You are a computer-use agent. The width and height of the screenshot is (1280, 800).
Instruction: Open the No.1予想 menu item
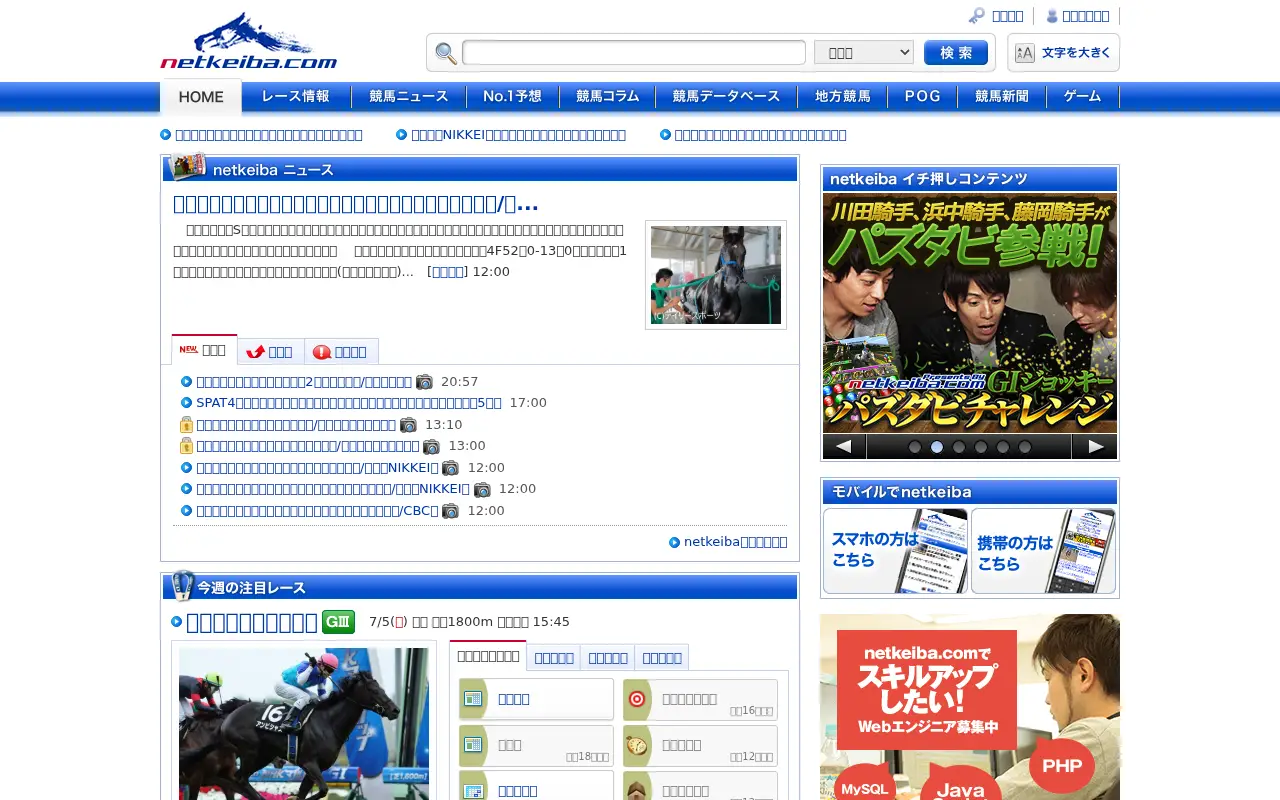(512, 97)
